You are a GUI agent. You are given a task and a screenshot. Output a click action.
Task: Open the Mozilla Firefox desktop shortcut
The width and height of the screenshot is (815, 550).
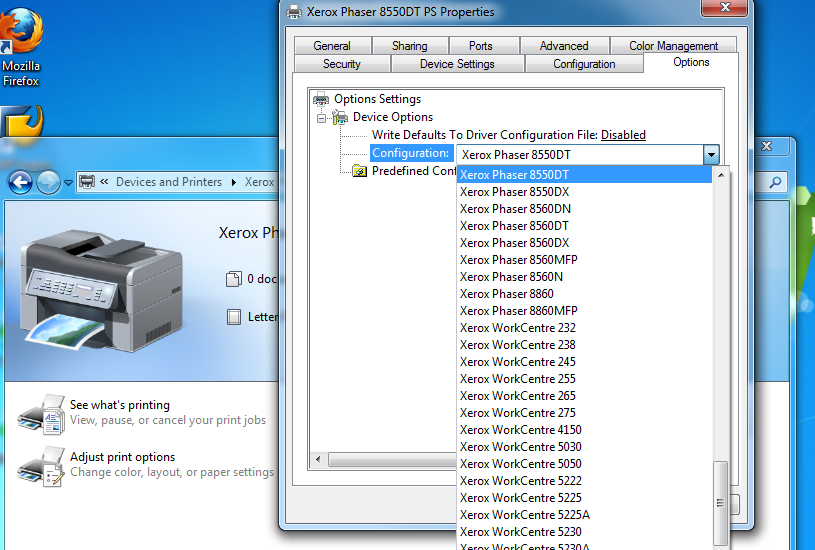point(21,47)
